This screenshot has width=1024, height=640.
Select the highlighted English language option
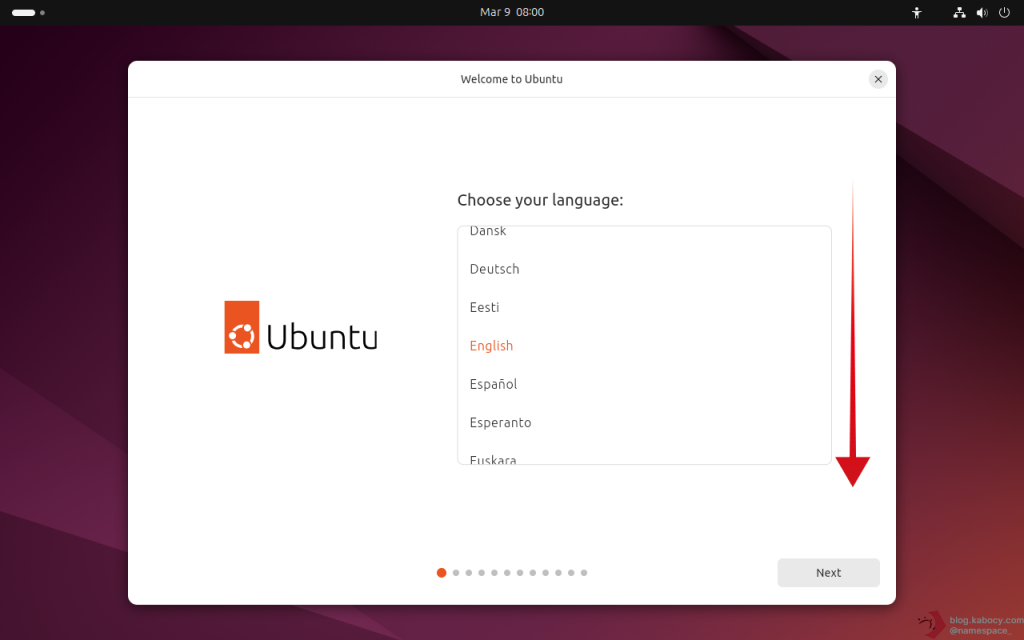click(491, 346)
